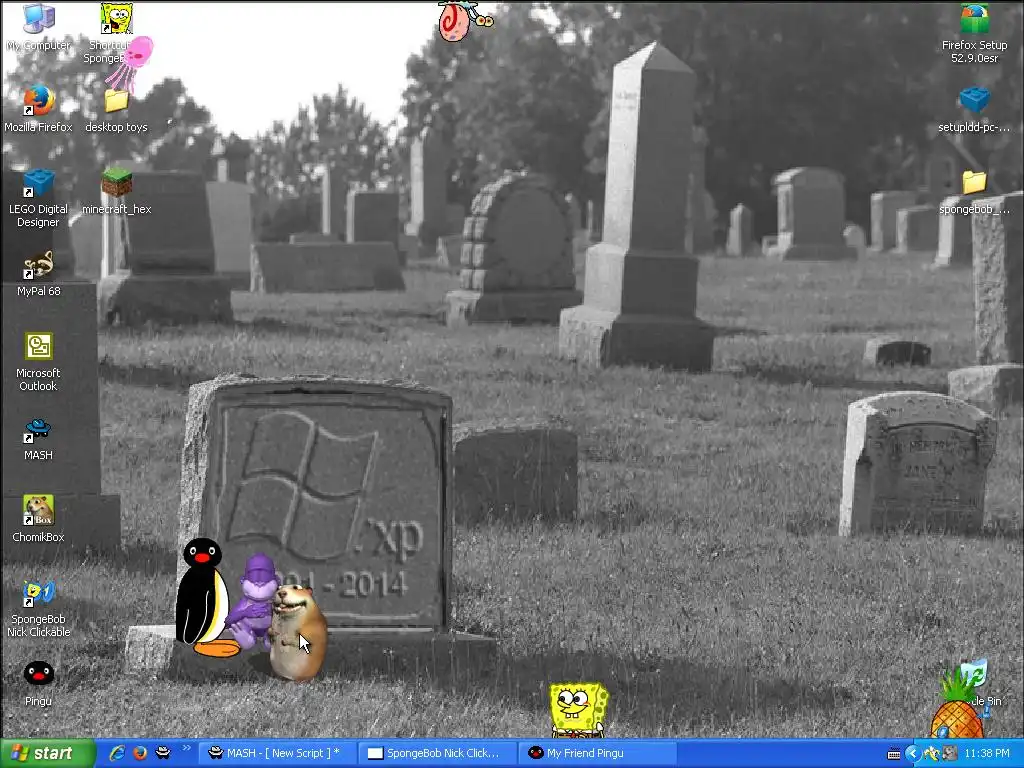Switch to the MASH - [ New Script ] taskbar button
Image resolution: width=1024 pixels, height=768 pixels.
277,754
